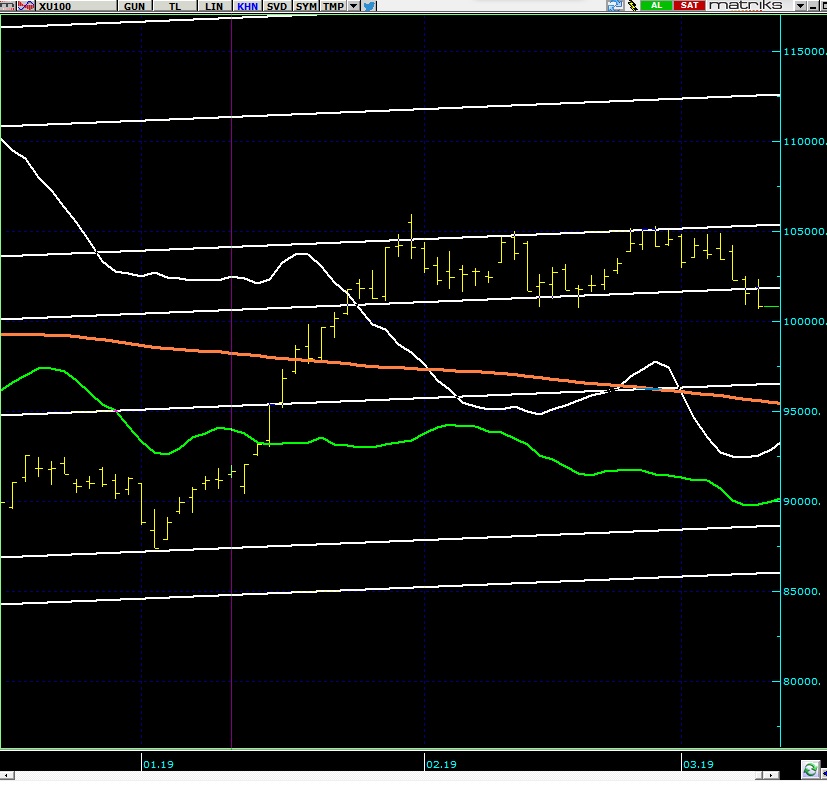
Task: Click the 110000 price axis label
Action: click(804, 141)
